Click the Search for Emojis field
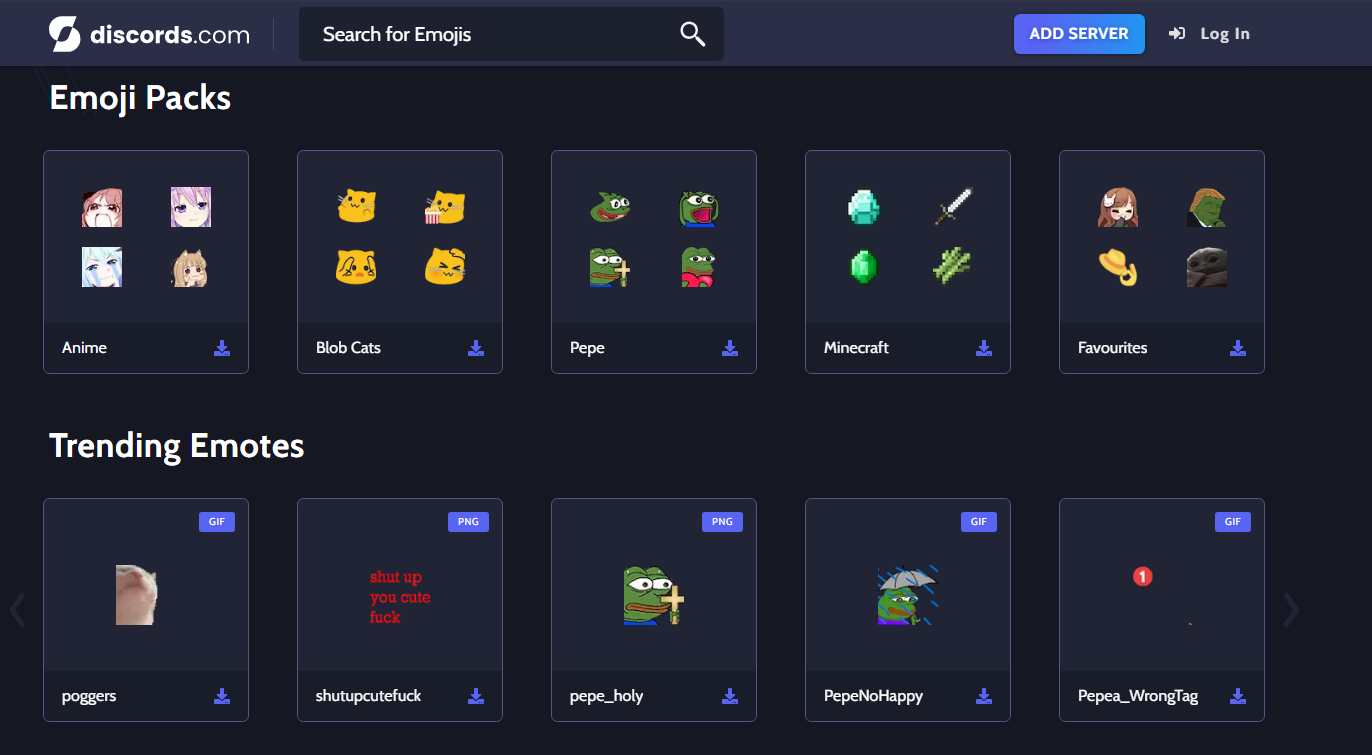Screen dimensions: 1372x755 click(x=511, y=34)
